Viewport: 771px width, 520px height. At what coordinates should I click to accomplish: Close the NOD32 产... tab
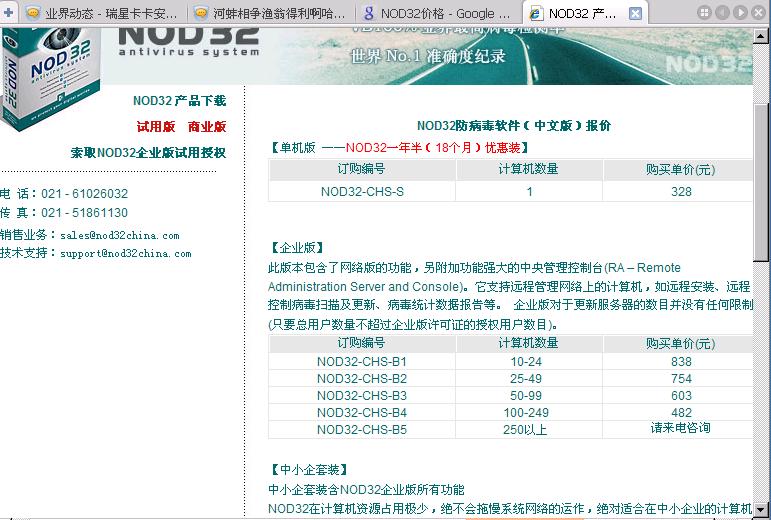tap(635, 13)
